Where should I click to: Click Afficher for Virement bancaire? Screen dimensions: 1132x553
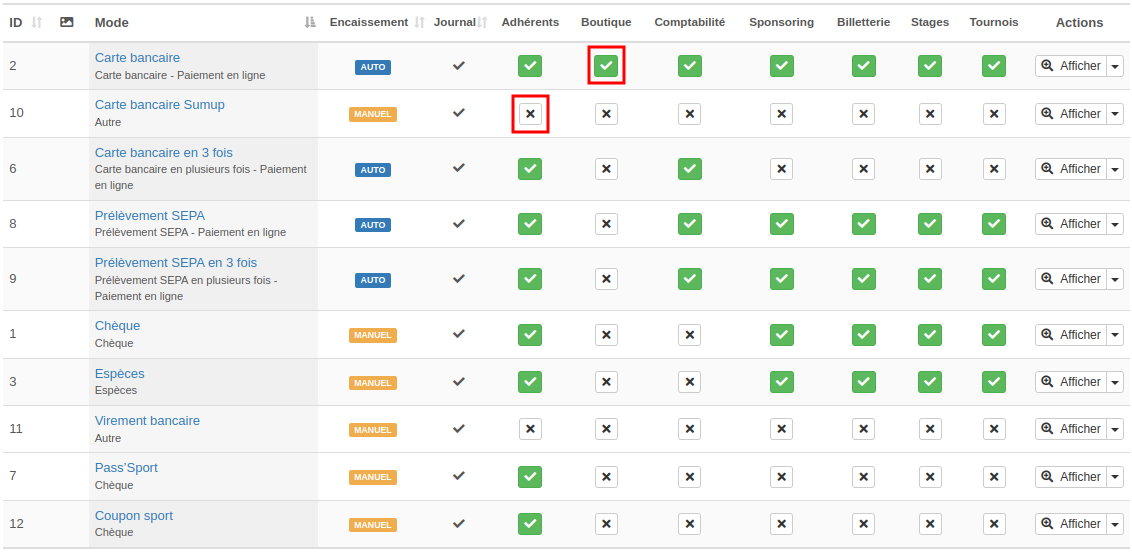click(x=1071, y=430)
